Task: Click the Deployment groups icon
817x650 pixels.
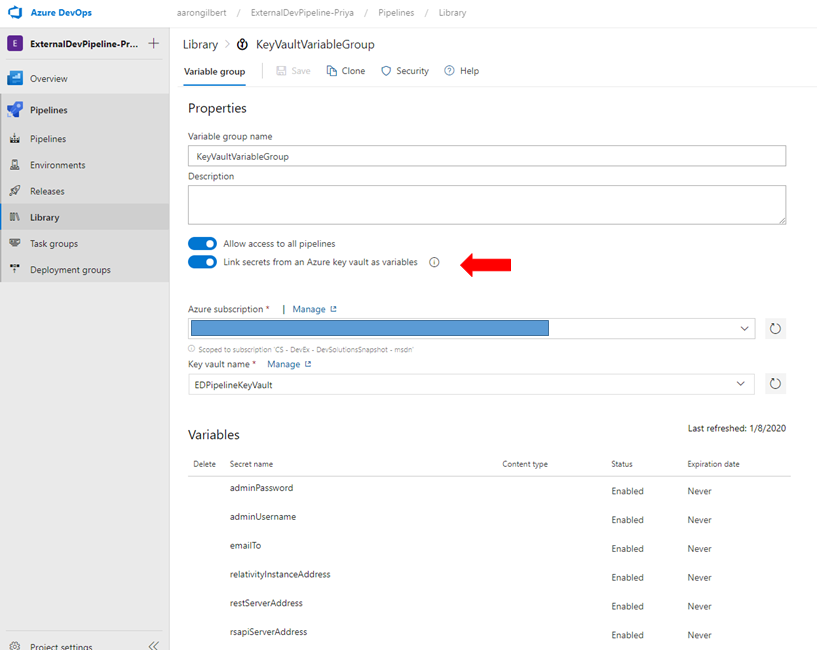Action: point(15,269)
